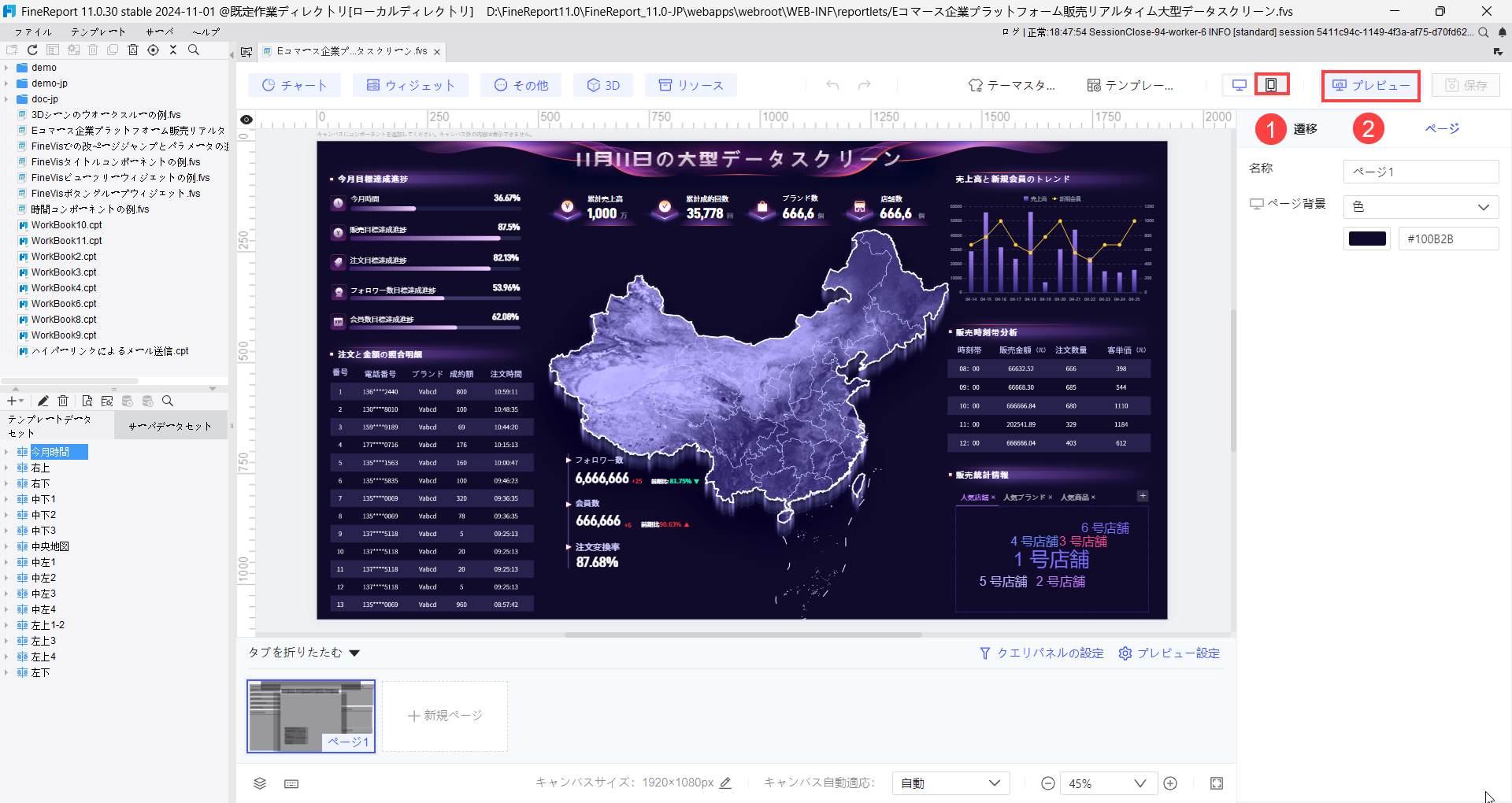This screenshot has height=803, width=1512.
Task: Click the layers icon at the bottom left
Action: tap(260, 783)
